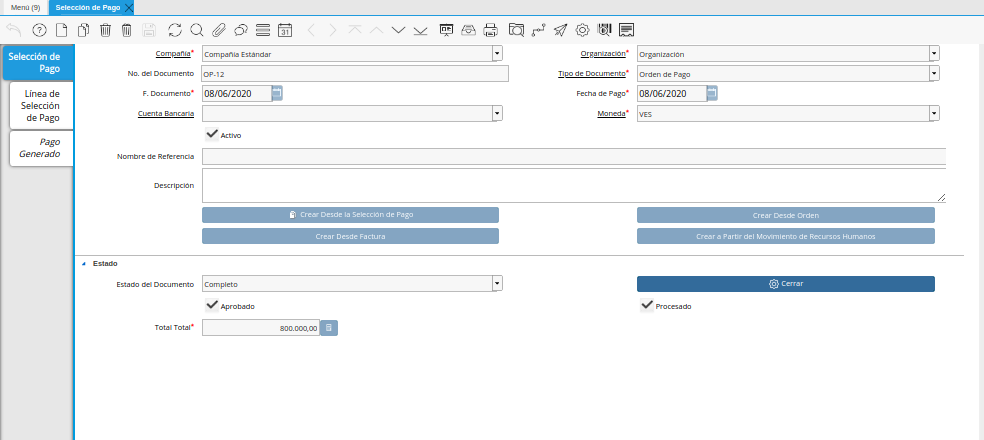Image resolution: width=984 pixels, height=440 pixels.
Task: Click into the Descripción text area
Action: click(x=574, y=185)
